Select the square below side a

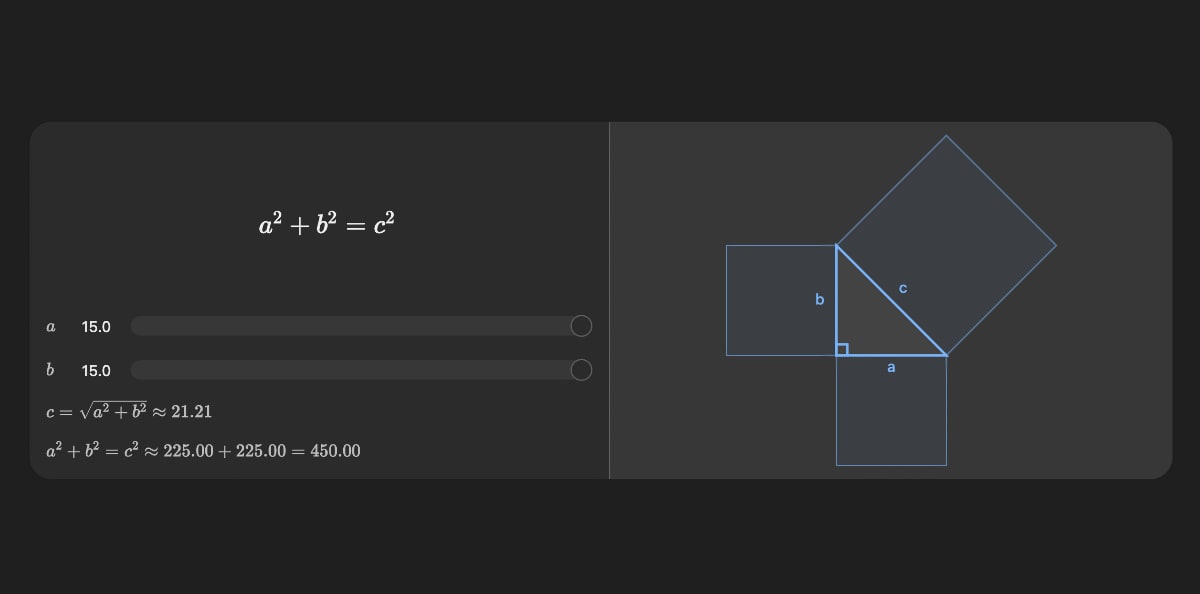point(891,420)
